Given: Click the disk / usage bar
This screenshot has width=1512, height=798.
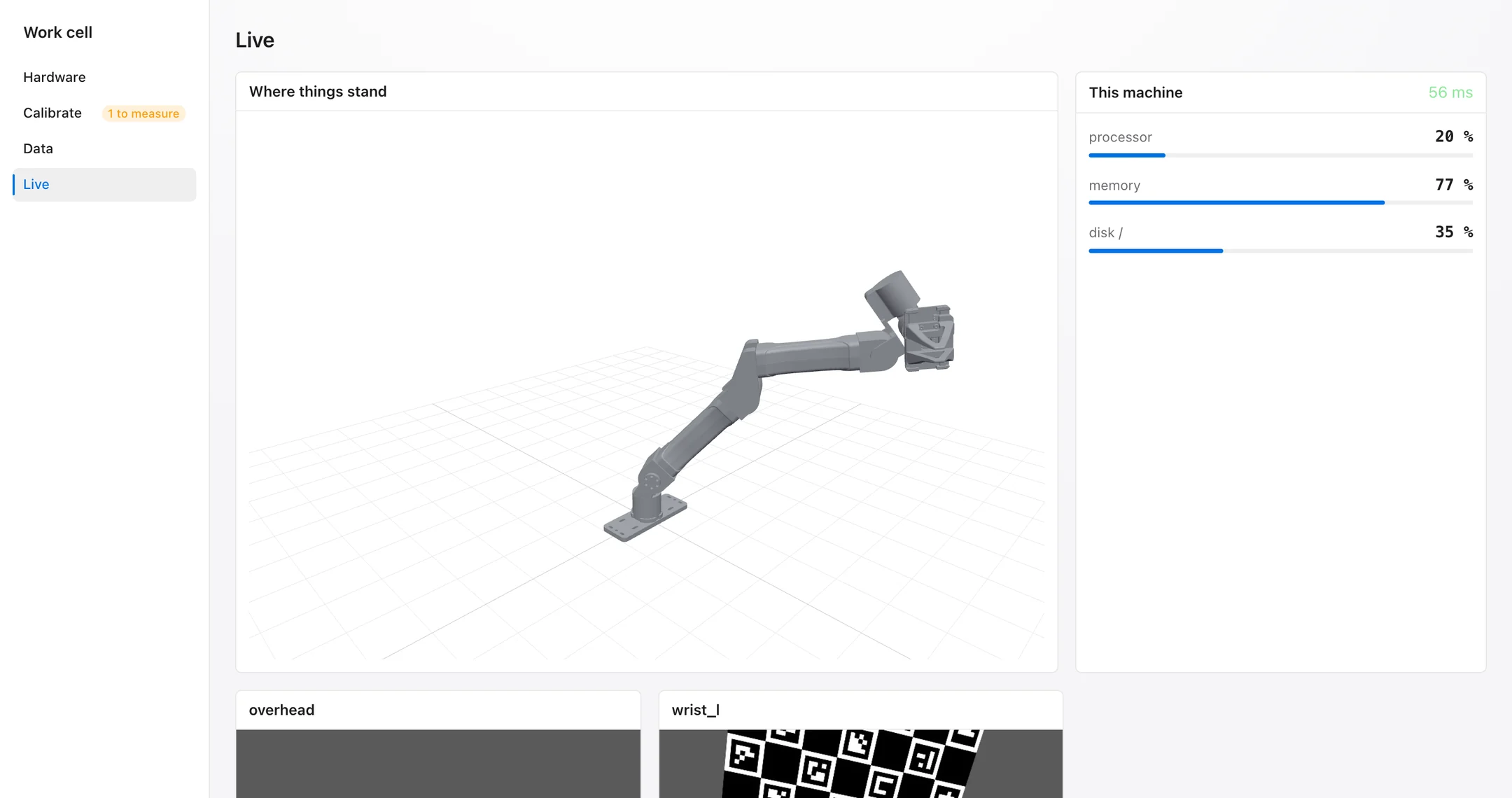Looking at the screenshot, I should pyautogui.click(x=1280, y=251).
